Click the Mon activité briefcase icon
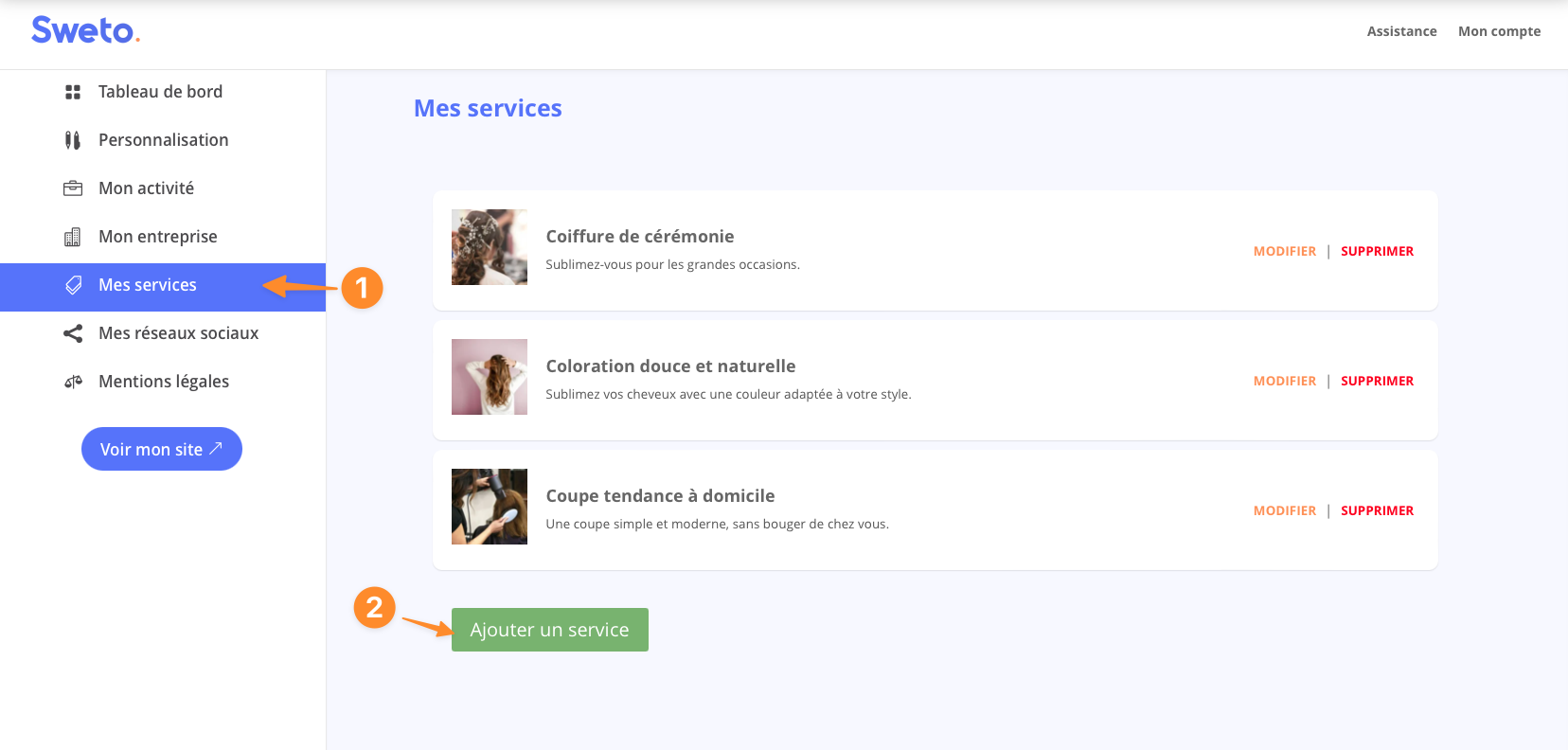 [73, 188]
